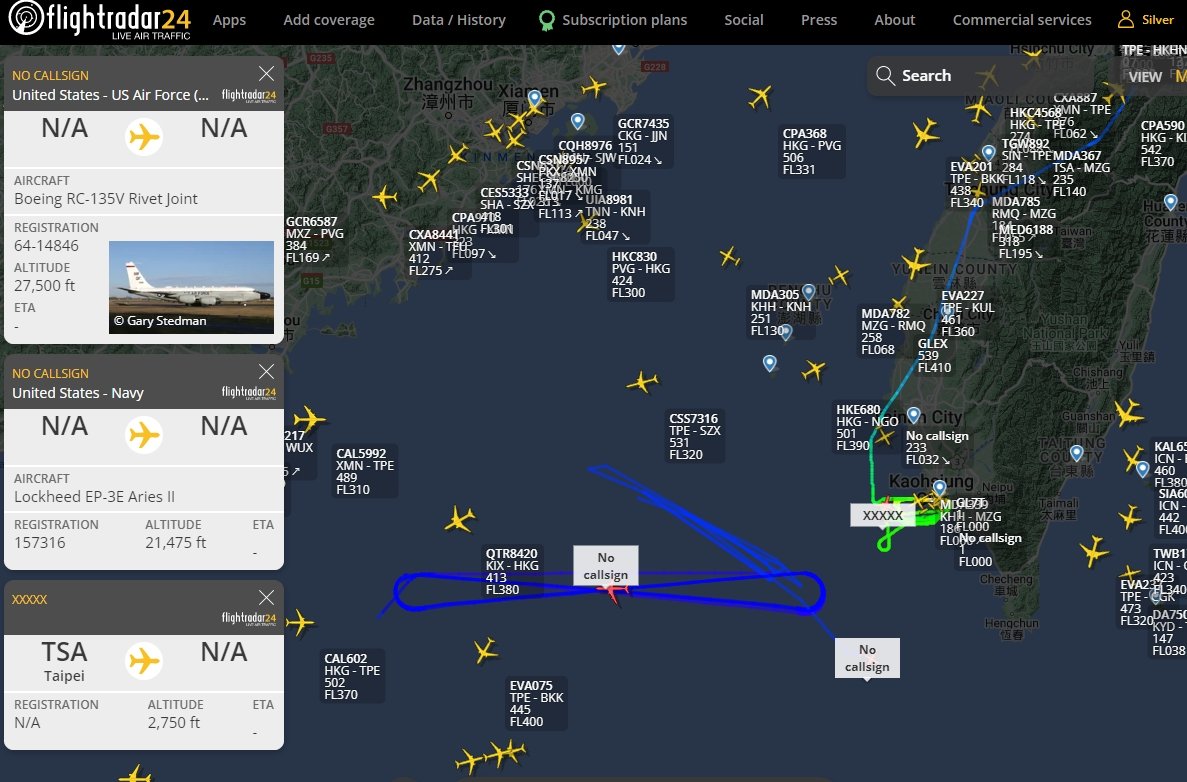Open Add coverage menu item

click(x=329, y=20)
